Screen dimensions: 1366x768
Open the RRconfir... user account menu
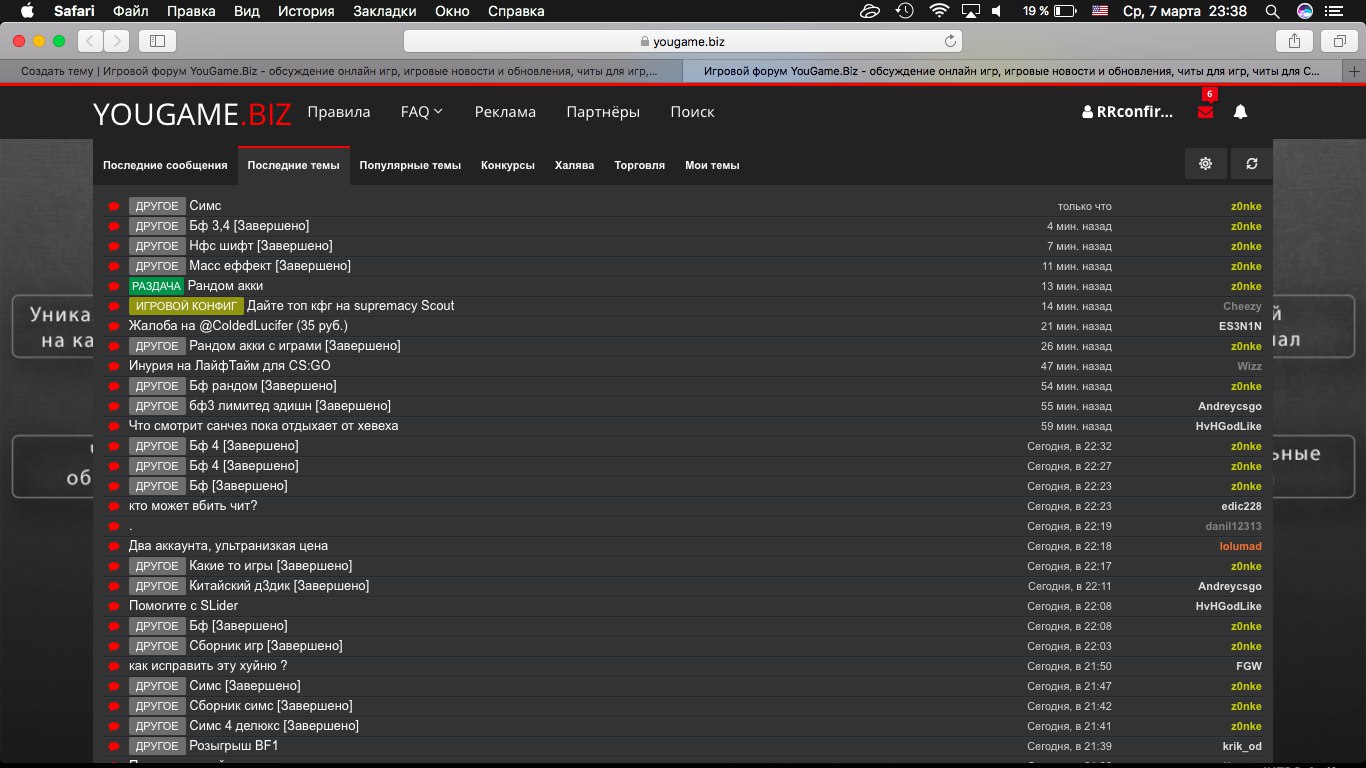[1128, 112]
